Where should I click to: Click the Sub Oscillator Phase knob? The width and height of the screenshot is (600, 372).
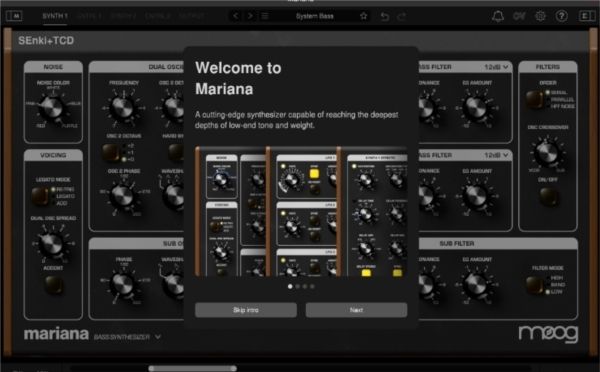coord(123,284)
